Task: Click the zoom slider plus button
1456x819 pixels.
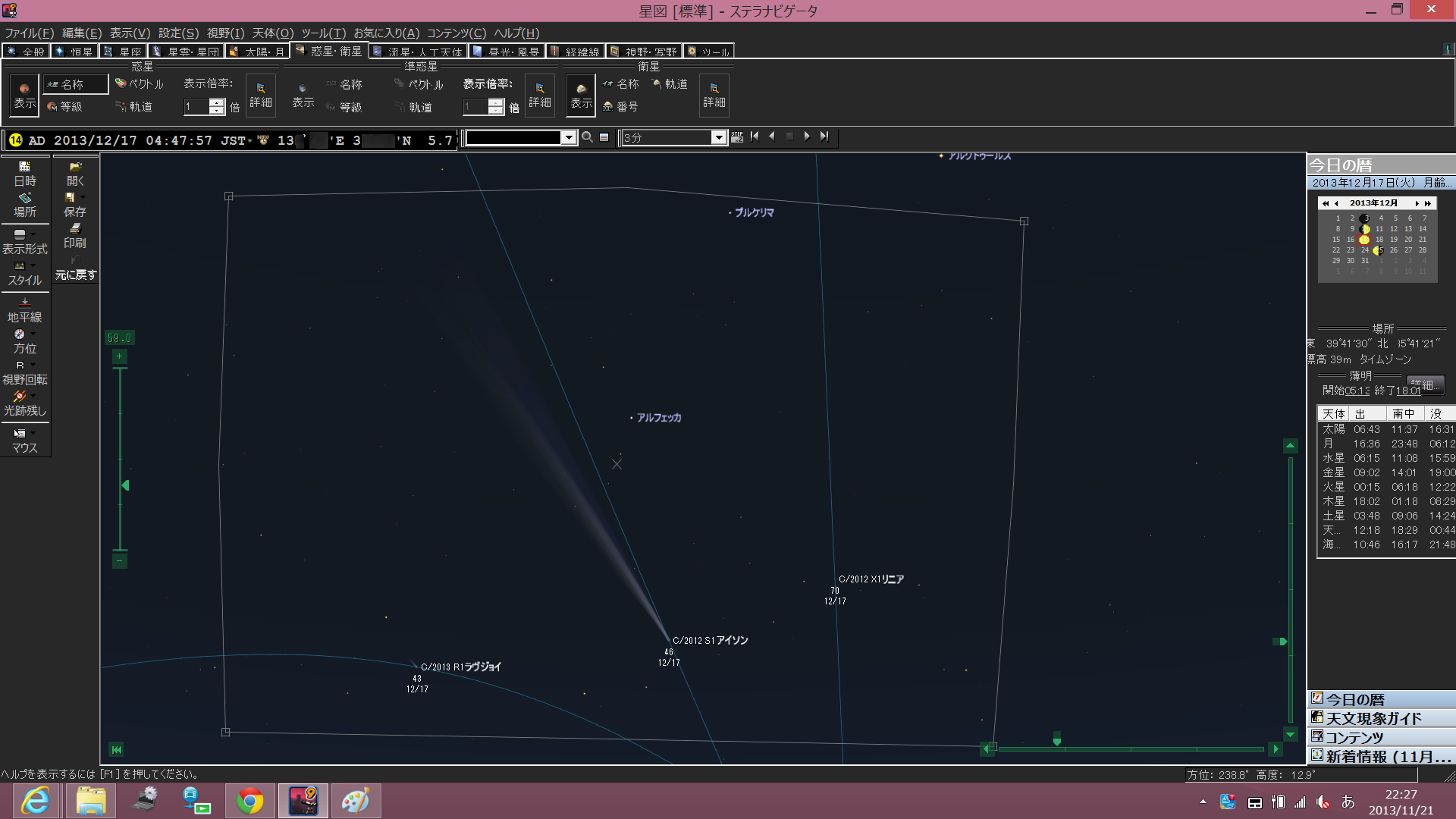Action: [119, 356]
